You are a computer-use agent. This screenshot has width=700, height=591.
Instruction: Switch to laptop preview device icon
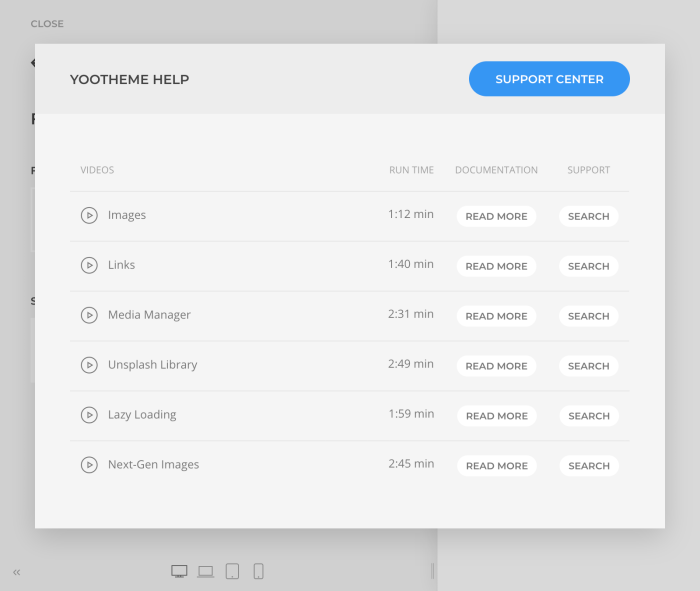(x=205, y=571)
